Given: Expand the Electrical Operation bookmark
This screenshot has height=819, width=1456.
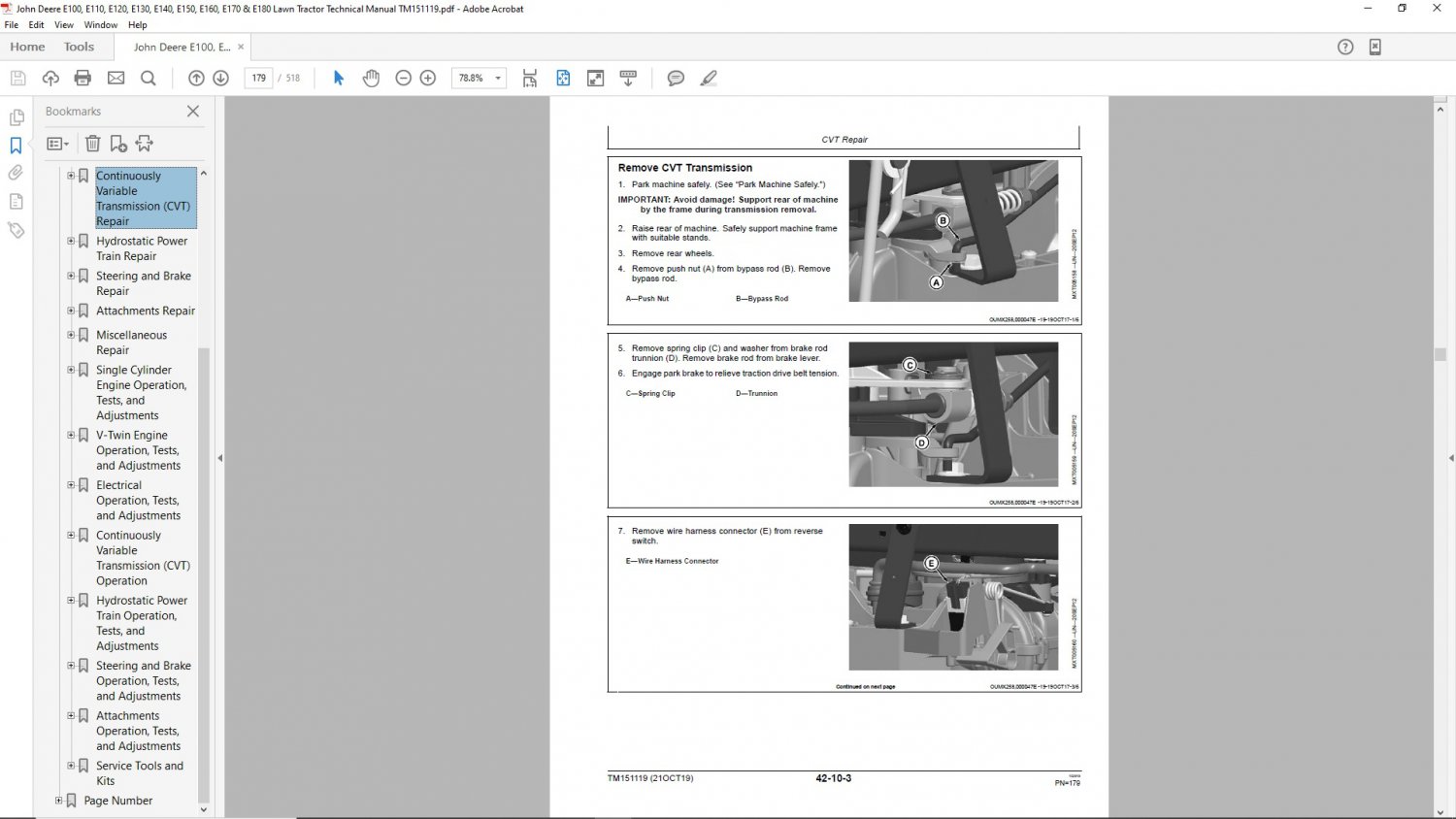Looking at the screenshot, I should (x=71, y=485).
